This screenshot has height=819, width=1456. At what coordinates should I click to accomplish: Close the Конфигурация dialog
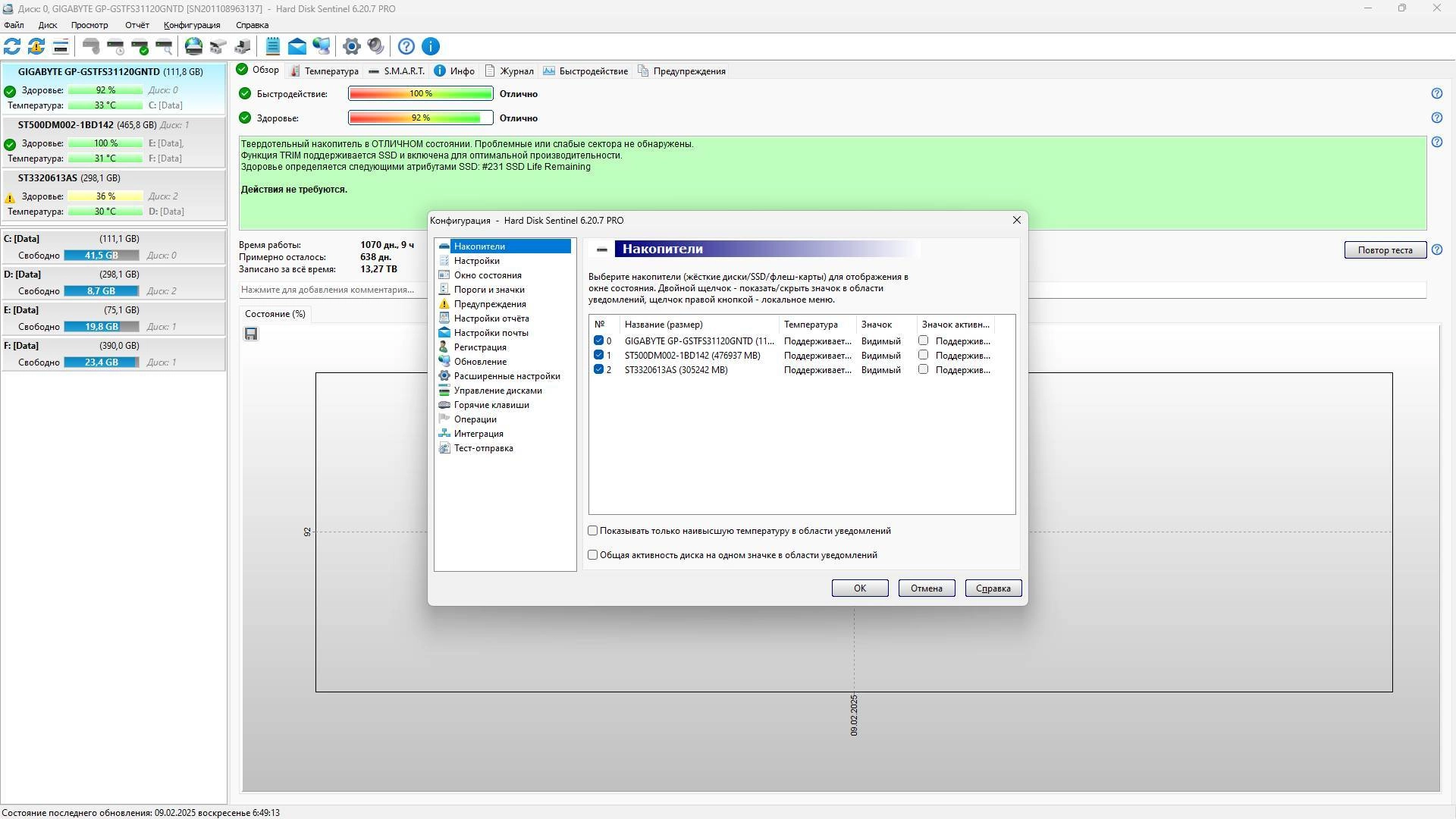tap(1016, 220)
